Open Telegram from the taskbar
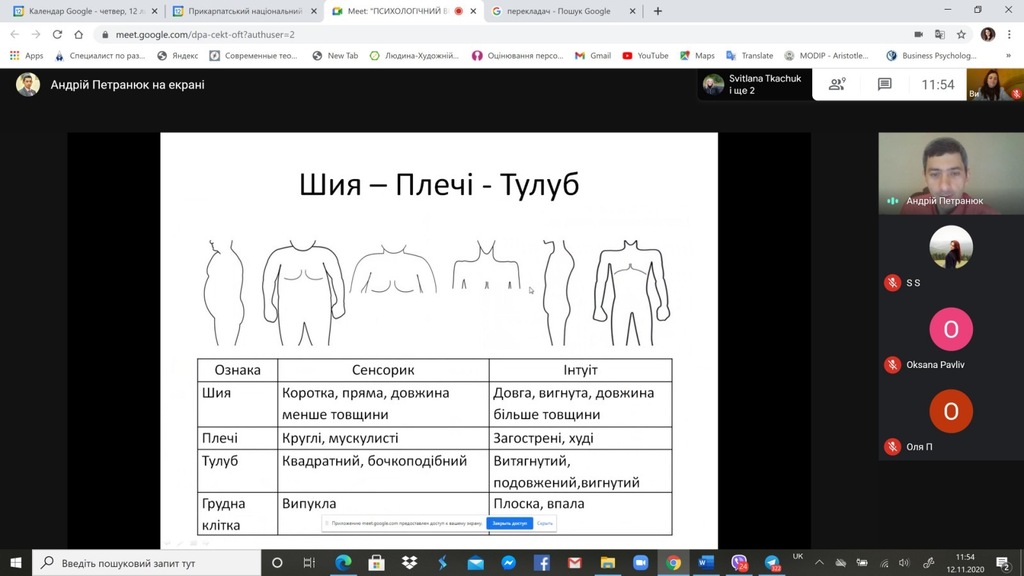This screenshot has width=1024, height=576. pos(772,563)
